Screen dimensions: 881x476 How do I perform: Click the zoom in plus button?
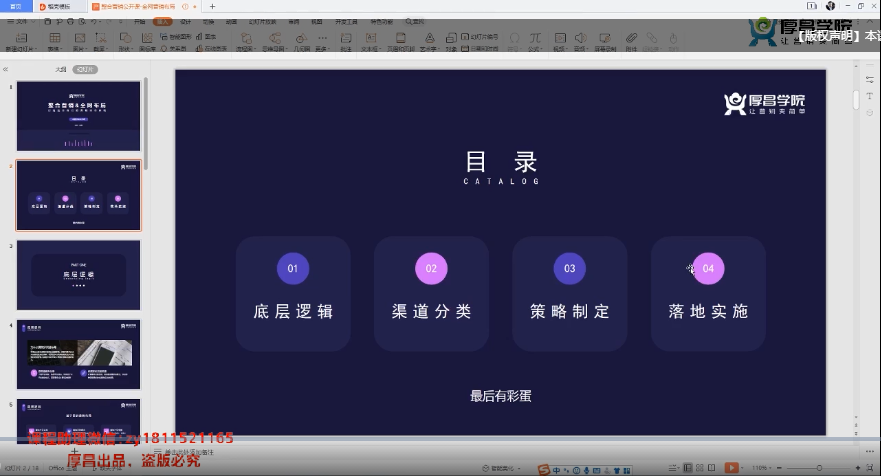point(857,468)
